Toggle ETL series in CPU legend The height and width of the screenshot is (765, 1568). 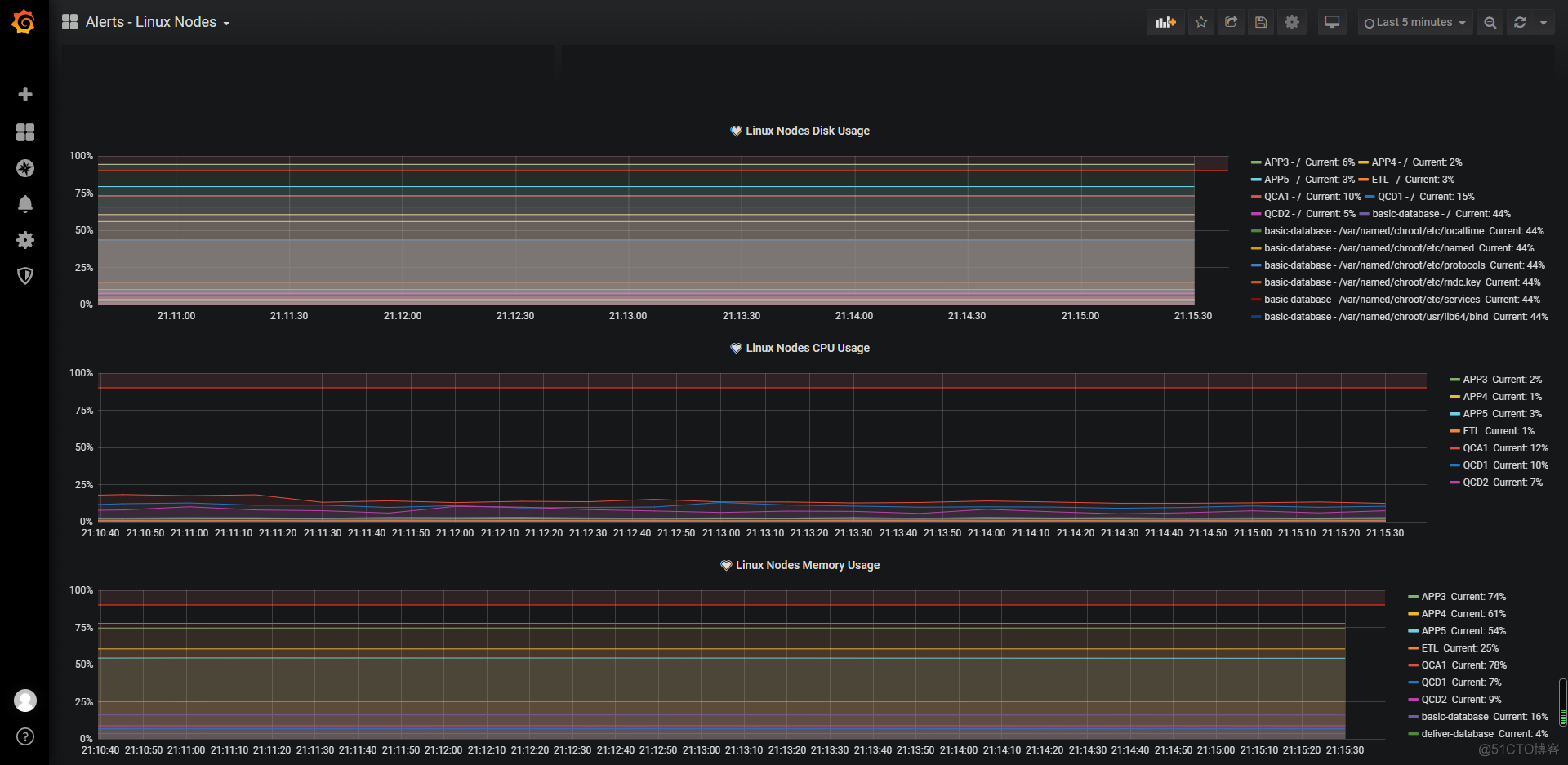point(1472,431)
